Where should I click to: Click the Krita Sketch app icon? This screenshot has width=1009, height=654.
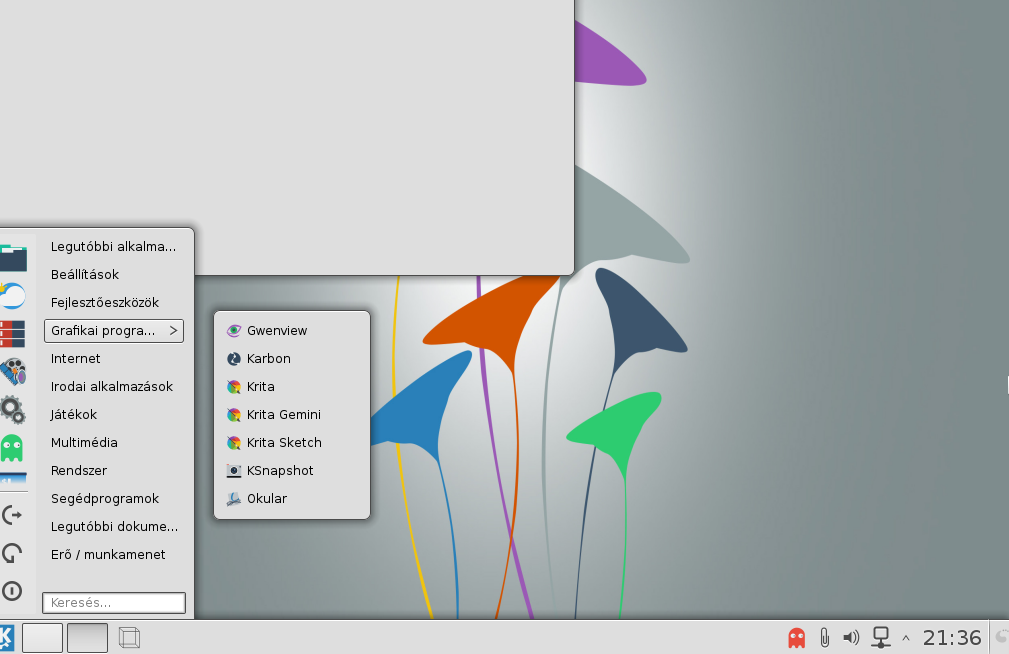click(234, 443)
